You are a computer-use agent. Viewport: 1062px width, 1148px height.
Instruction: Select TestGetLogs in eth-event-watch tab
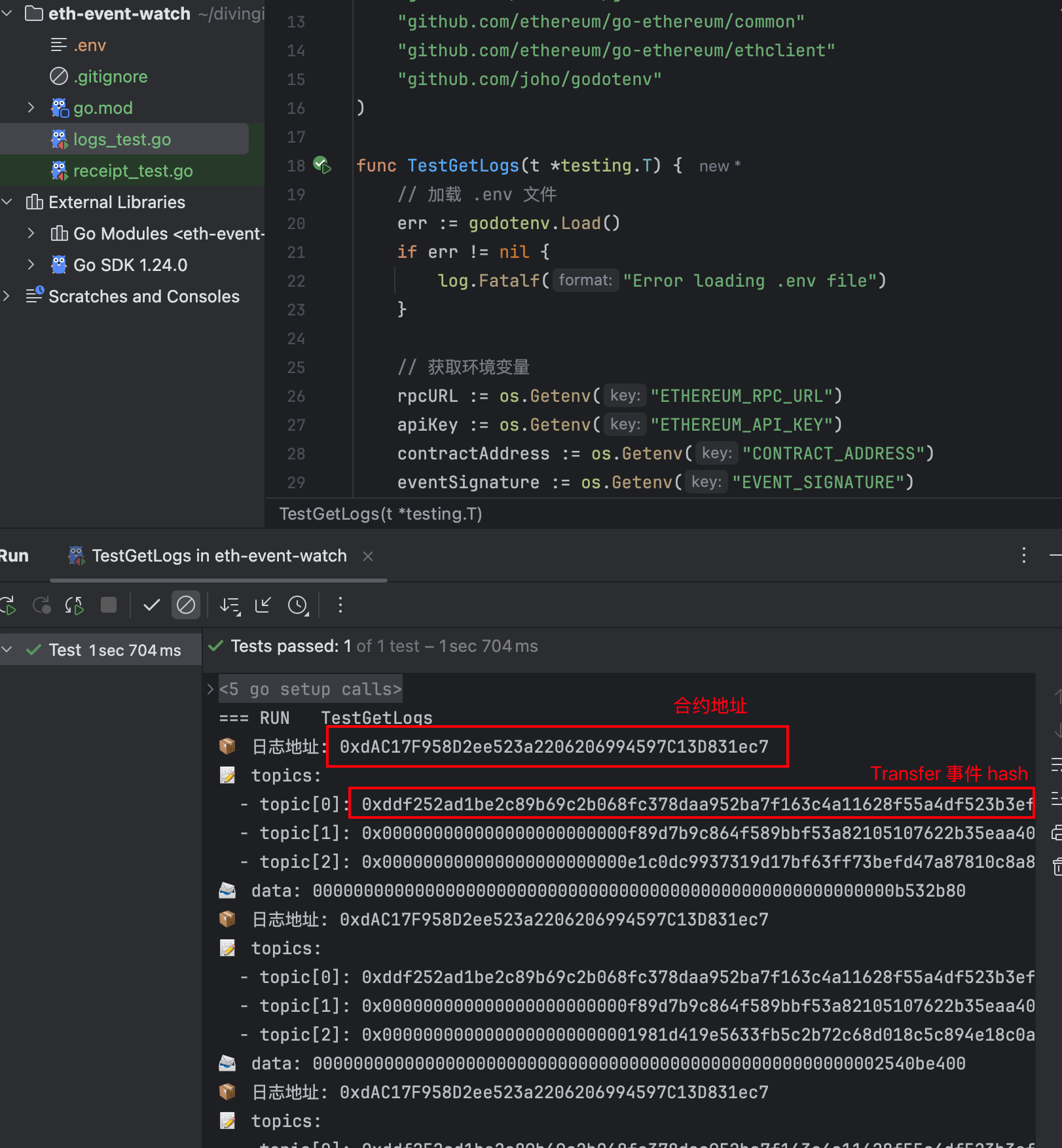tap(219, 556)
